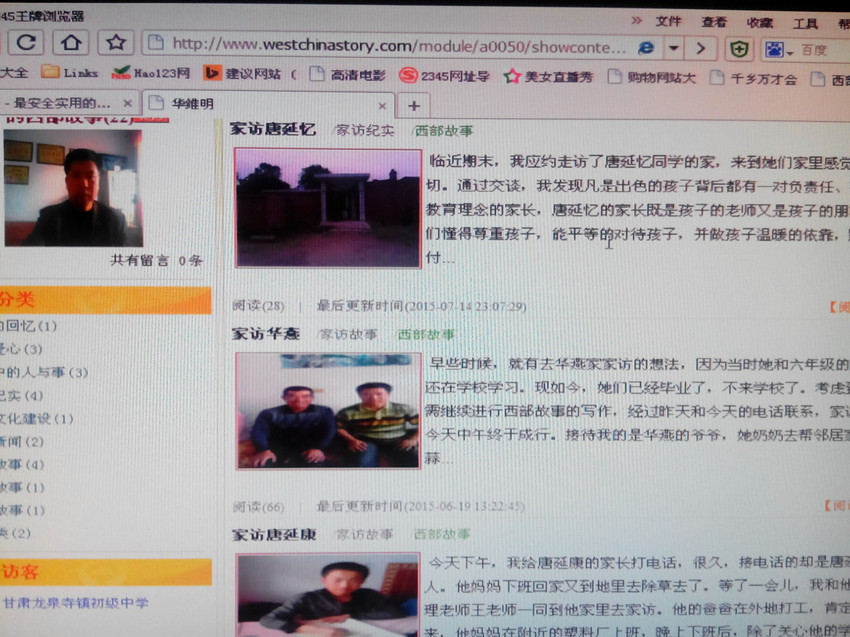Click 共有留言 0条 text
Image resolution: width=850 pixels, height=637 pixels.
(156, 261)
